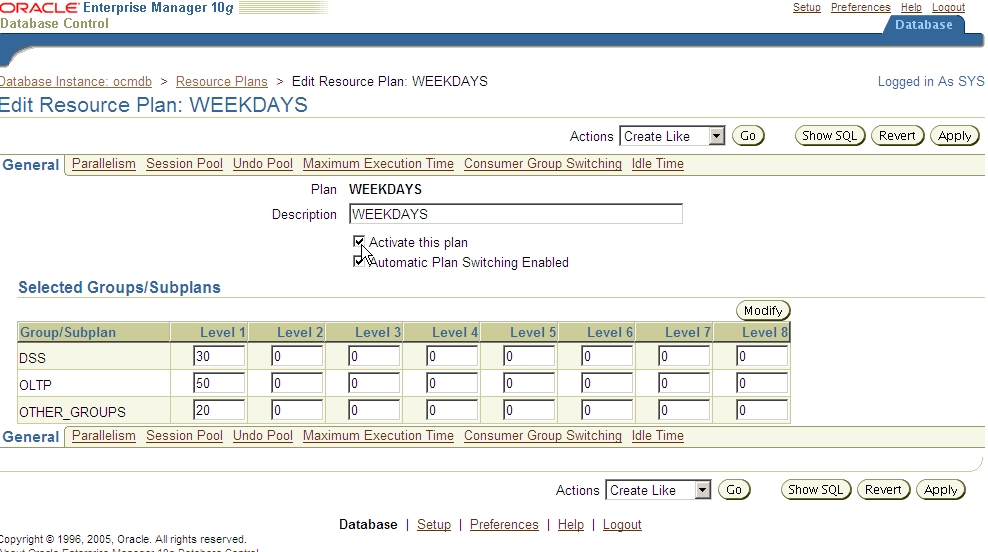
Task: Click OTHER_GROUPS Level 1 field
Action: [x=219, y=410]
